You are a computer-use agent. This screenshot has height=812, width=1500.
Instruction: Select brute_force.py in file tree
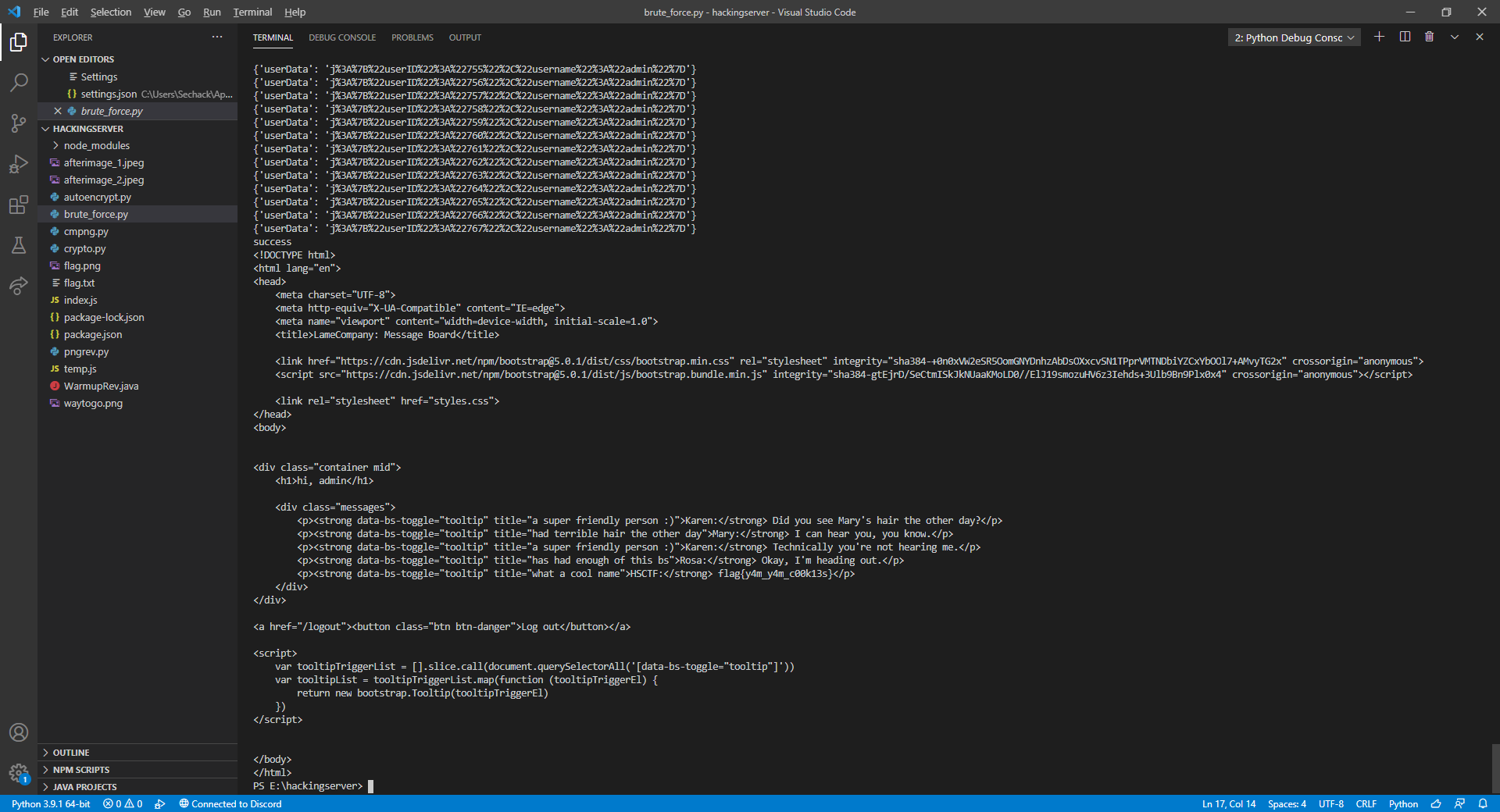(x=137, y=215)
